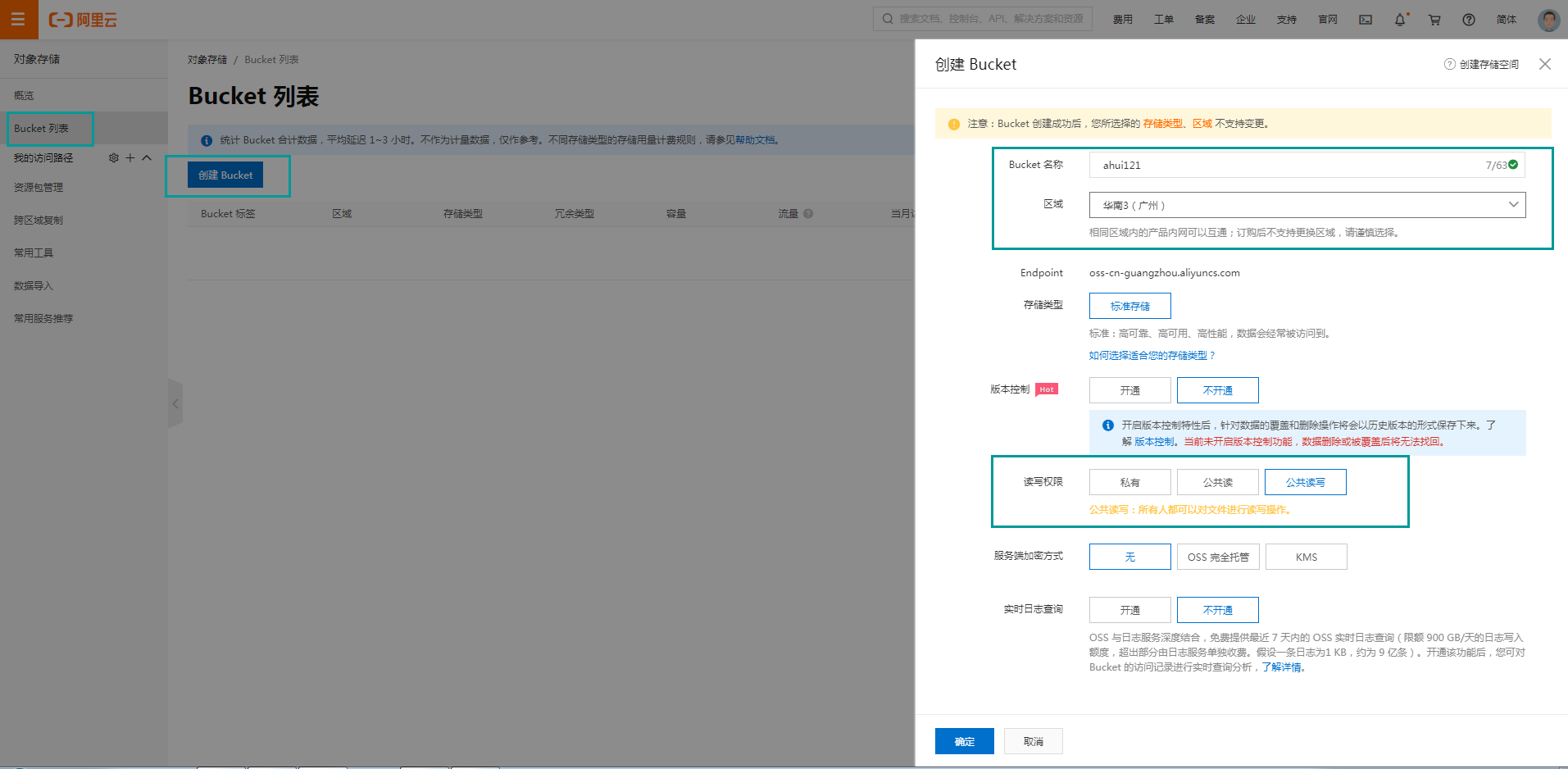Go to 跨区域复制 in sidebar
This screenshot has height=769, width=1568.
[39, 221]
